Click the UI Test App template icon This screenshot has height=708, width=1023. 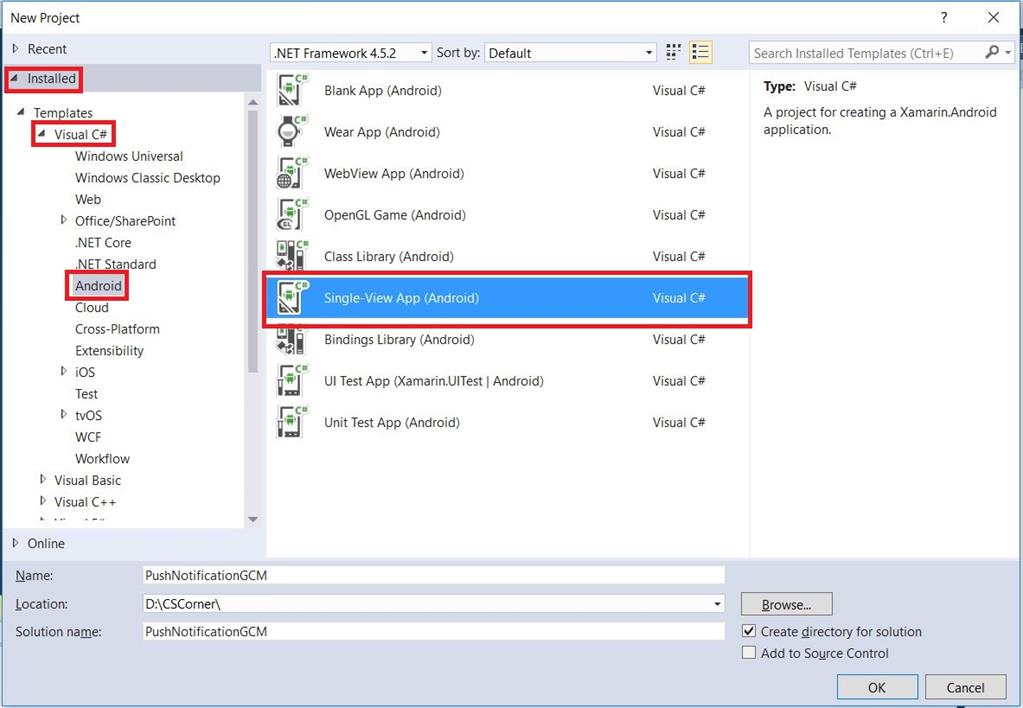[x=292, y=381]
